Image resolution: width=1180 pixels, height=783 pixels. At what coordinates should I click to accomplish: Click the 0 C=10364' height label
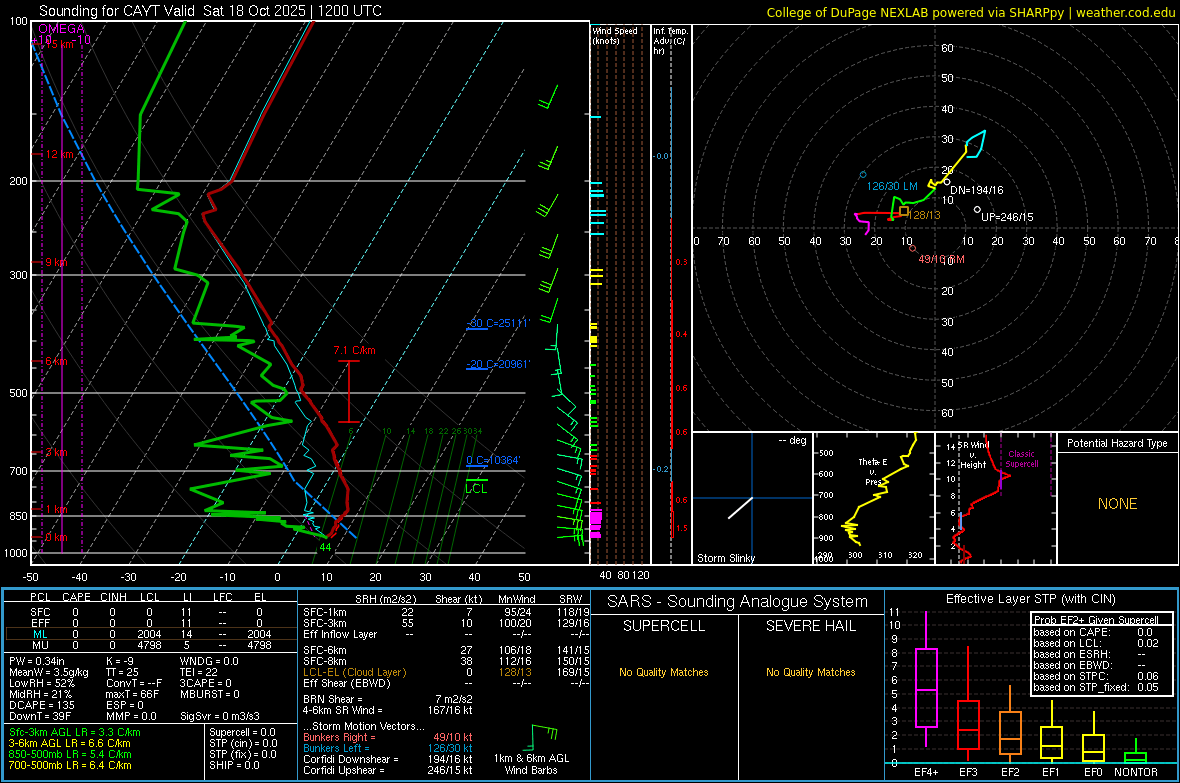click(x=493, y=460)
